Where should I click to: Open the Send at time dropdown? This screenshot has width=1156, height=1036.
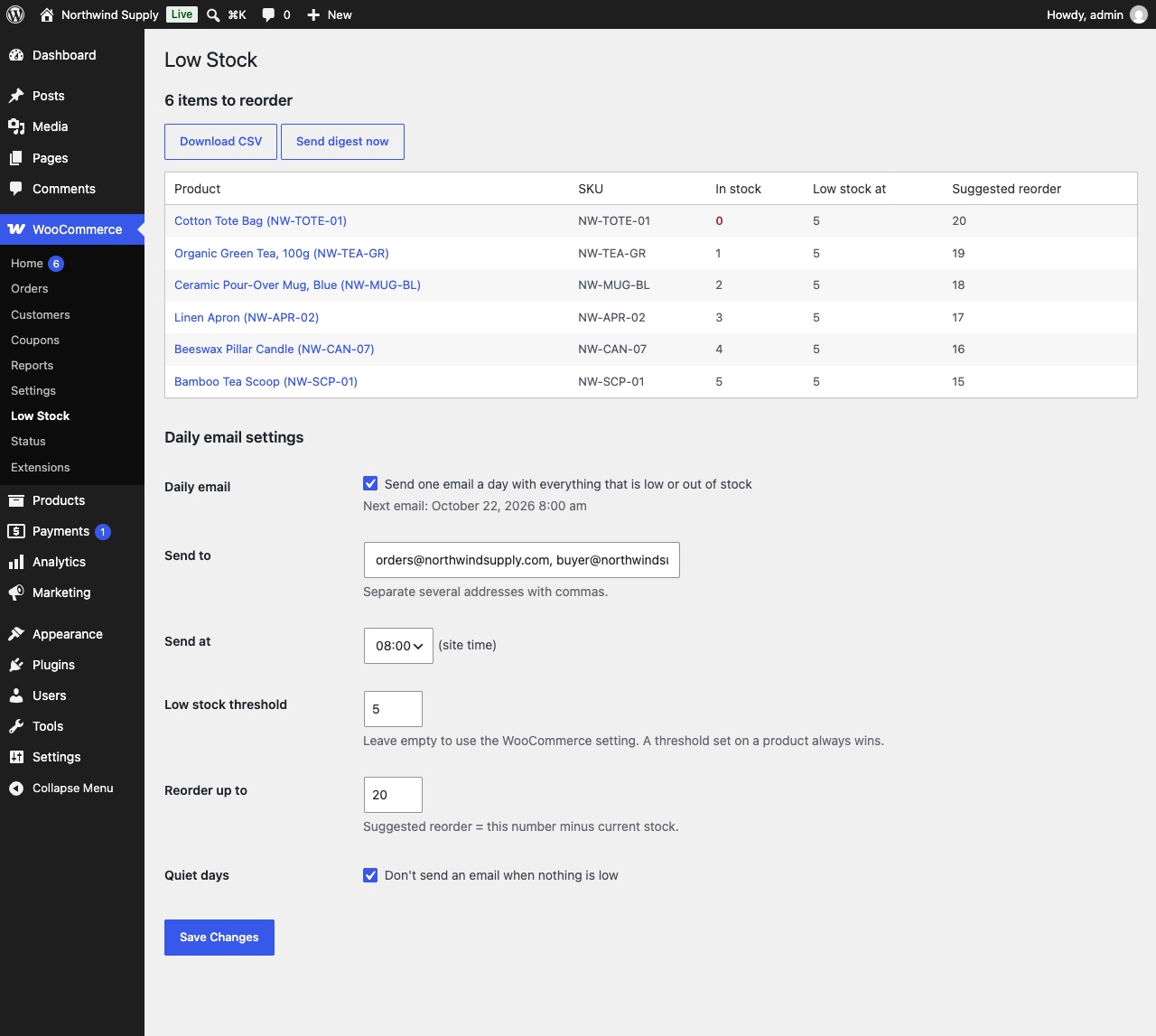click(x=398, y=646)
